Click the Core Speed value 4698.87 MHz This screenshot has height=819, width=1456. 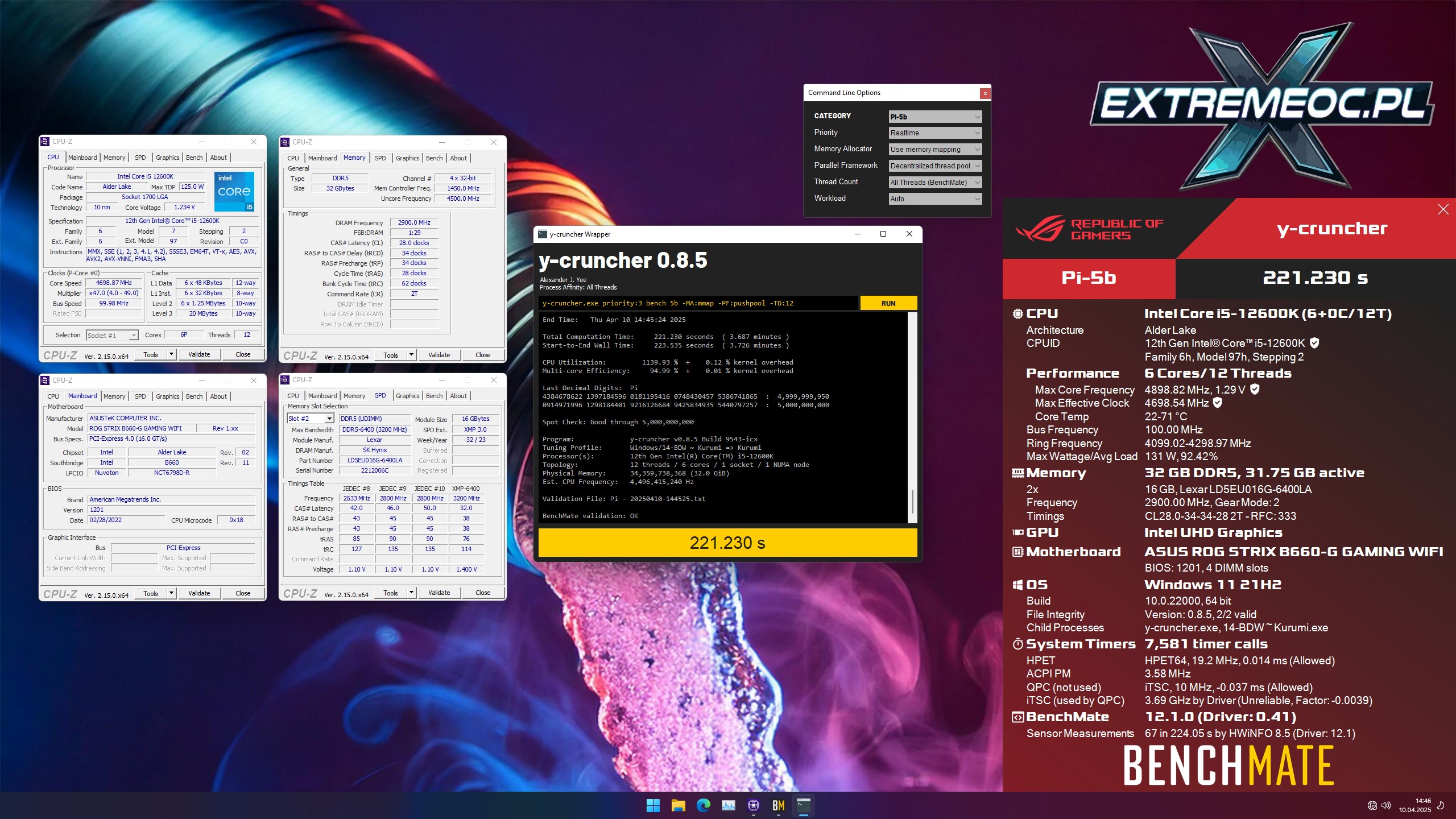point(114,283)
